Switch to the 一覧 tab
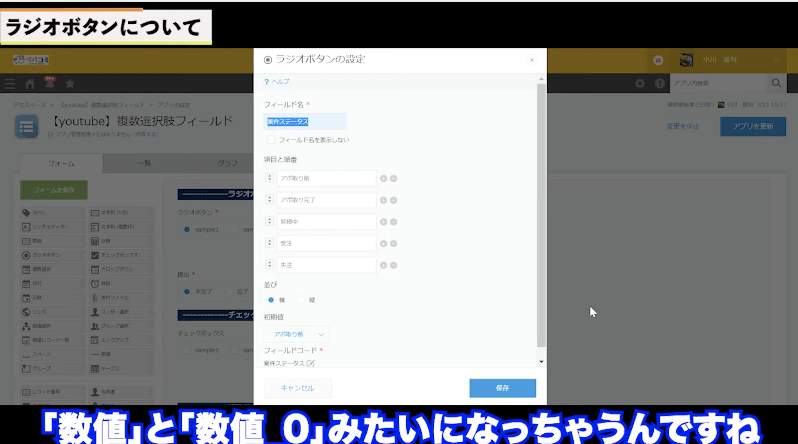This screenshot has width=798, height=444. pos(143,162)
